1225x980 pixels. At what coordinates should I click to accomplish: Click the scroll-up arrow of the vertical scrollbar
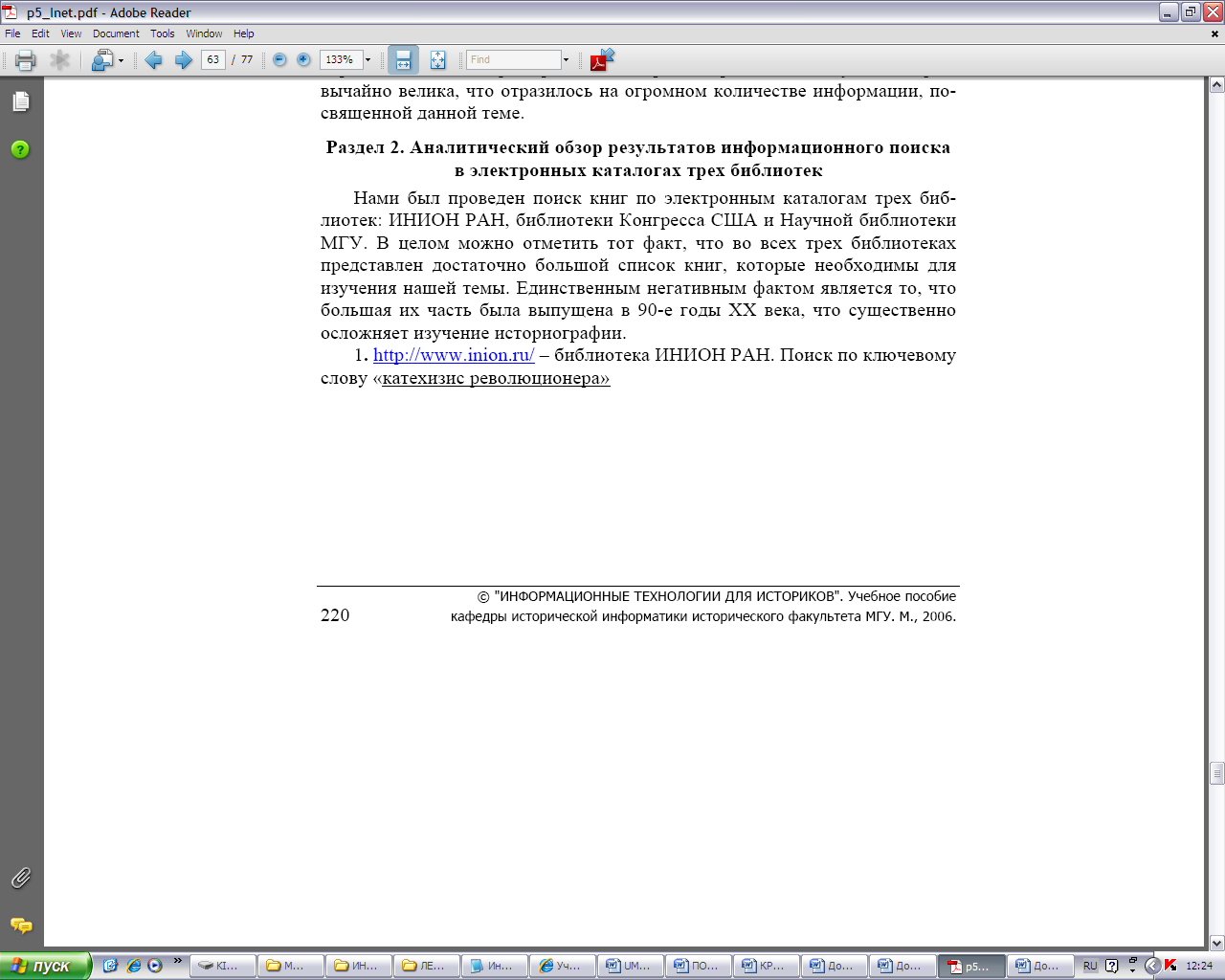(1216, 85)
